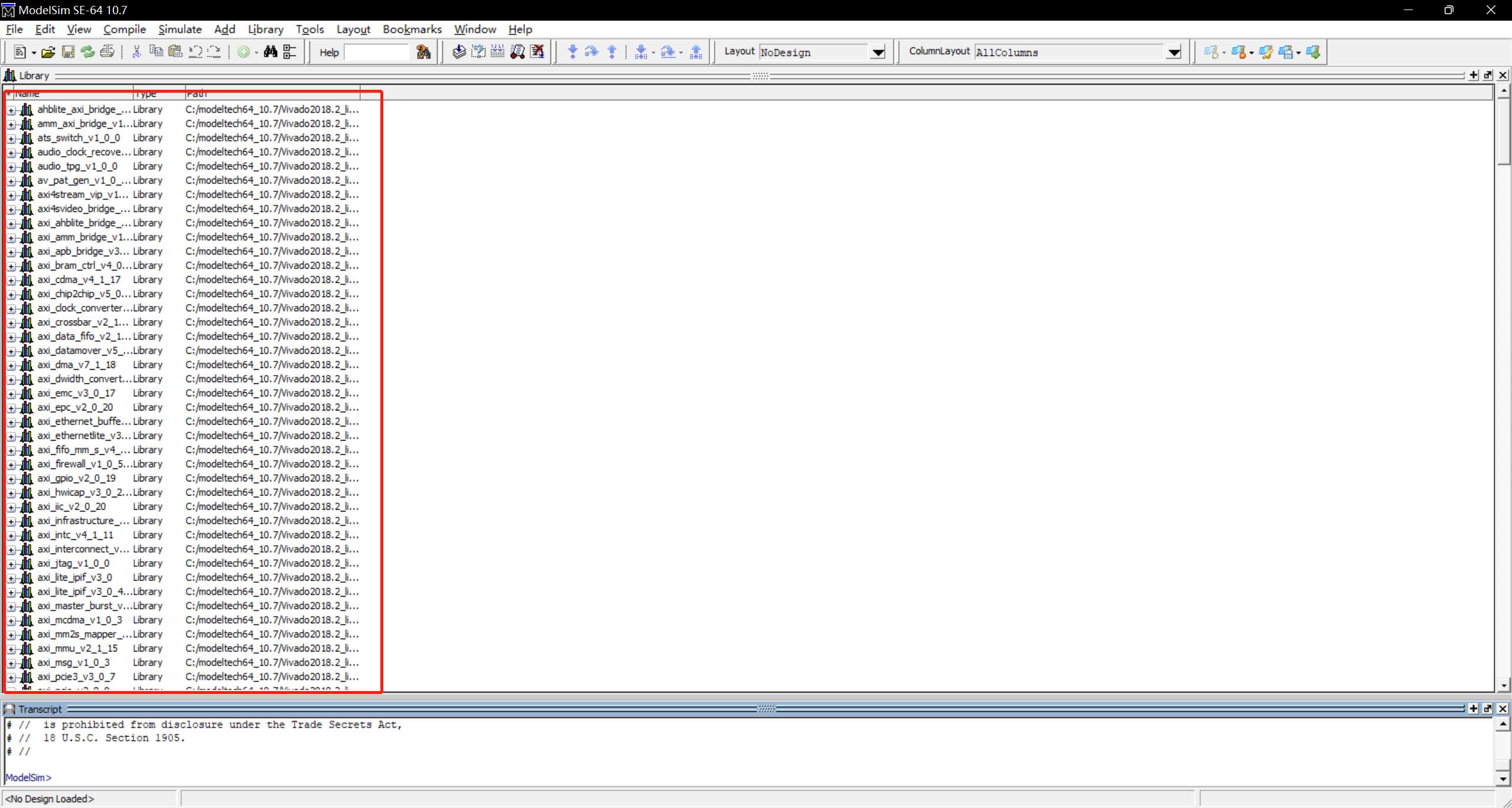This screenshot has width=1512, height=808.
Task: Click the Collapse All tree icon
Action: pos(290,53)
